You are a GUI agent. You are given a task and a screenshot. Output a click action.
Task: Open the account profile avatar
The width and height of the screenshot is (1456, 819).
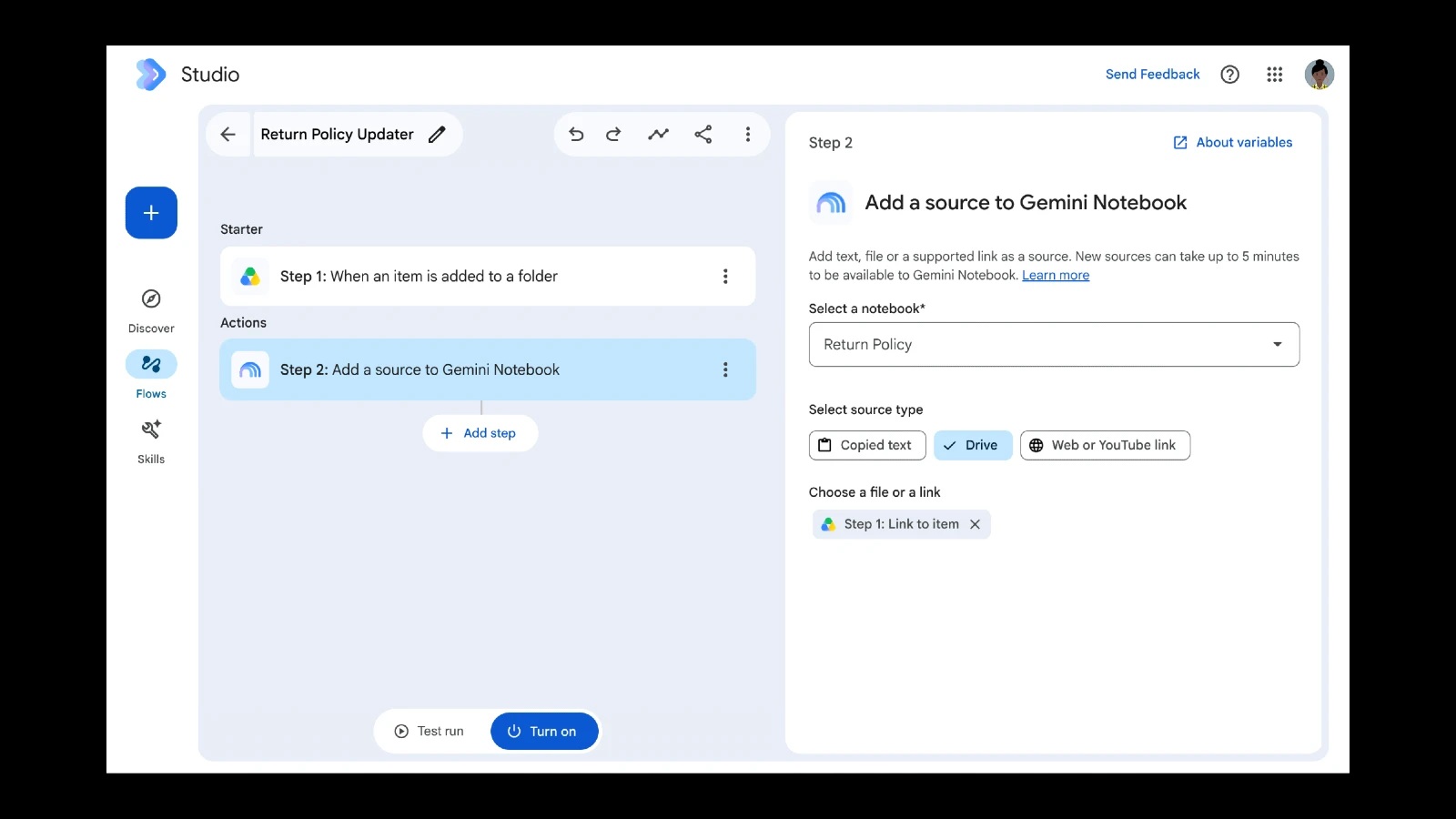(1319, 75)
